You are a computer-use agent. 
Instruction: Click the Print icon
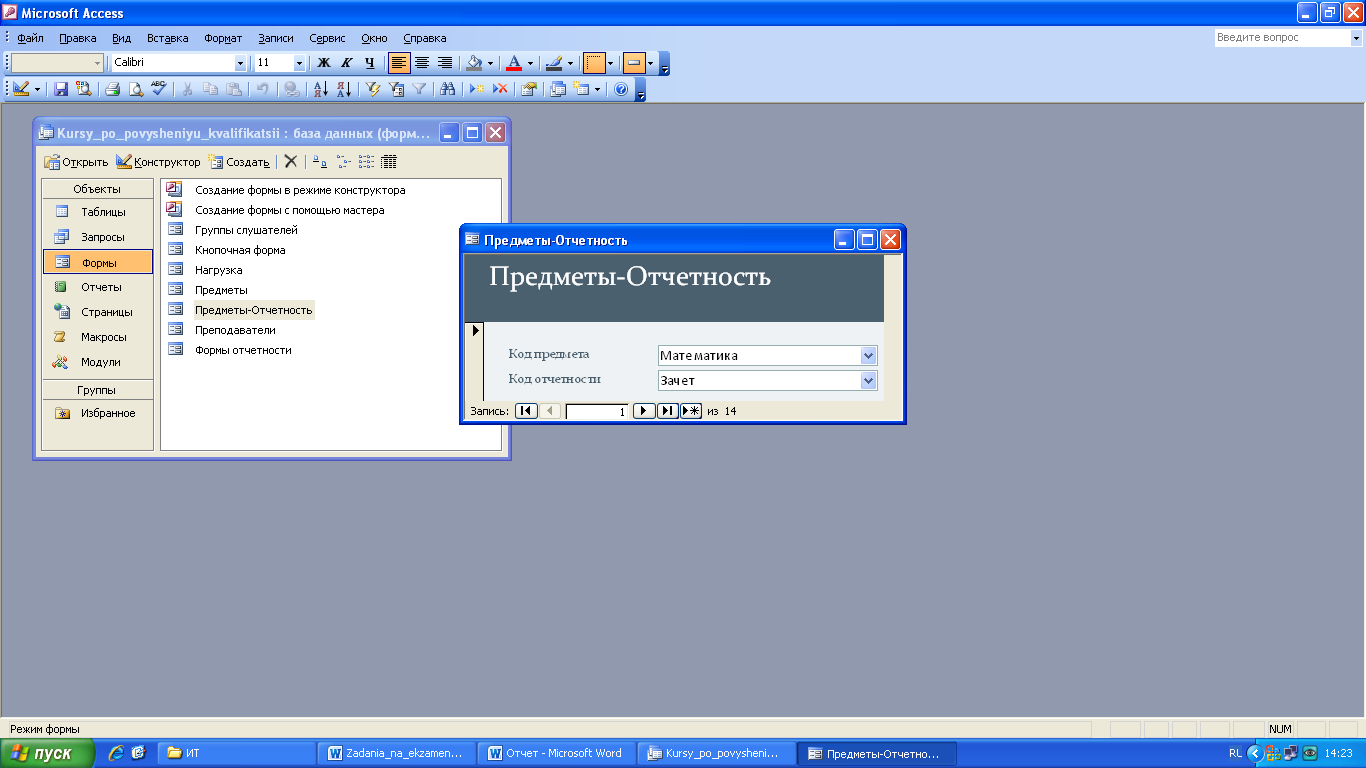[x=113, y=89]
